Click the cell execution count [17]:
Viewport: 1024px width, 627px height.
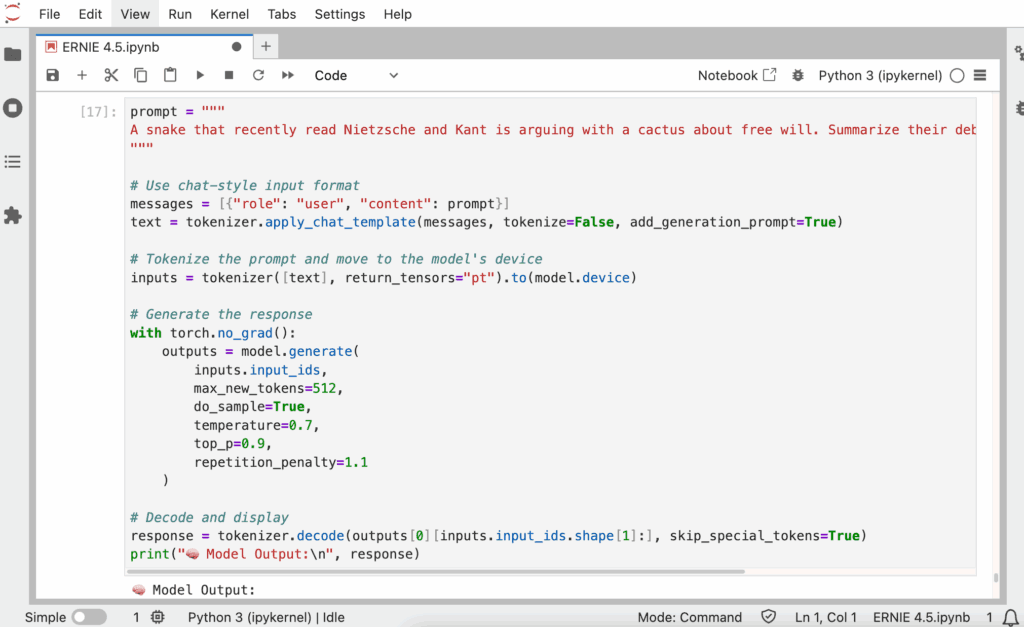click(98, 112)
